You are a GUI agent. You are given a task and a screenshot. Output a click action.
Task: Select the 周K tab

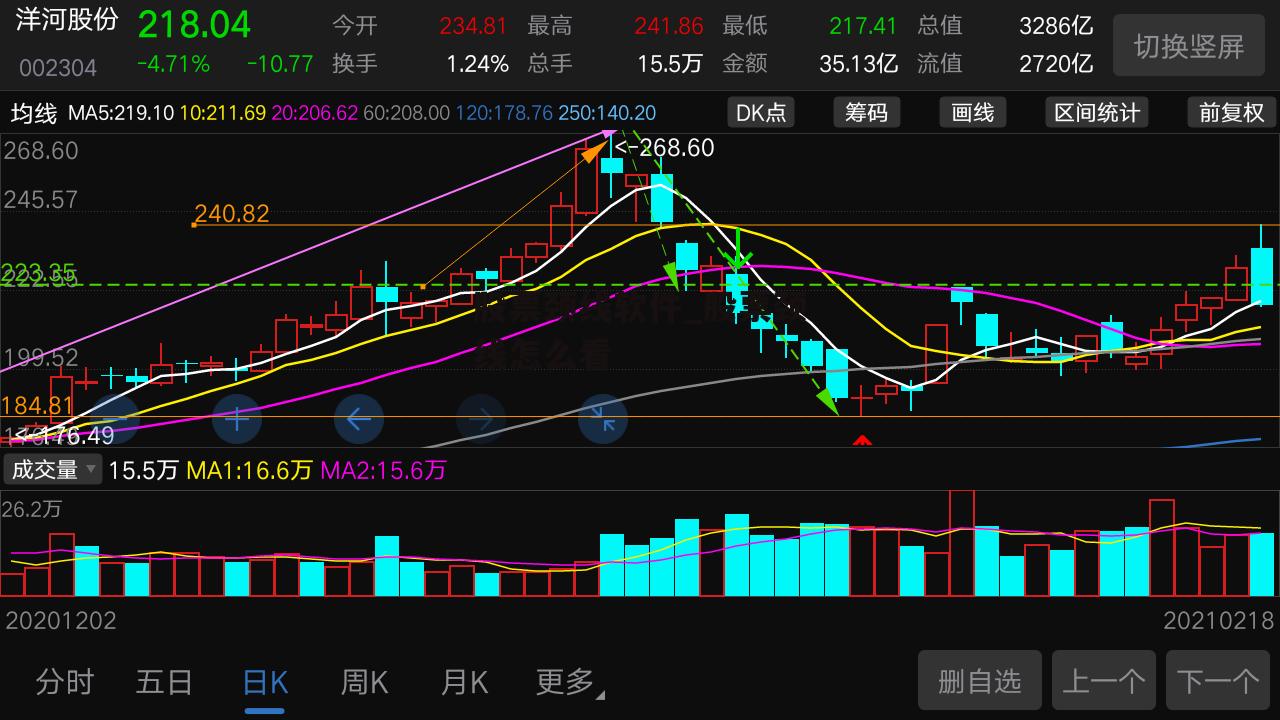tap(365, 683)
